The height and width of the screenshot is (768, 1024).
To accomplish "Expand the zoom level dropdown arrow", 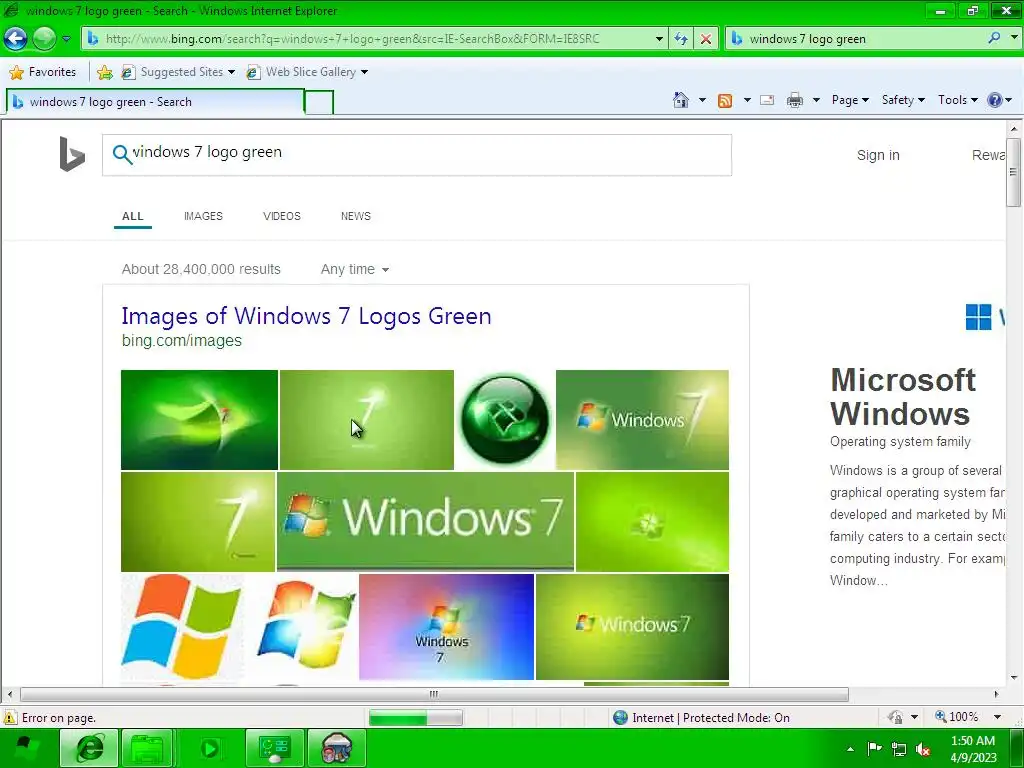I will (998, 717).
